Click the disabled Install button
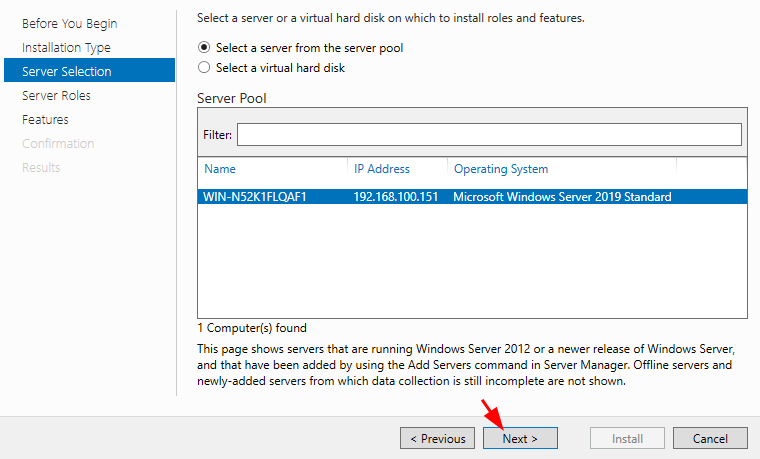 coord(627,438)
